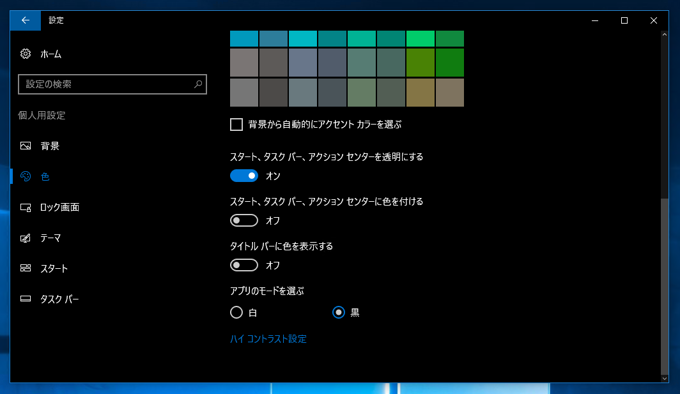Check 背景から自動的にアクセント カラーを選ぶ checkbox
The image size is (680, 394).
point(236,125)
